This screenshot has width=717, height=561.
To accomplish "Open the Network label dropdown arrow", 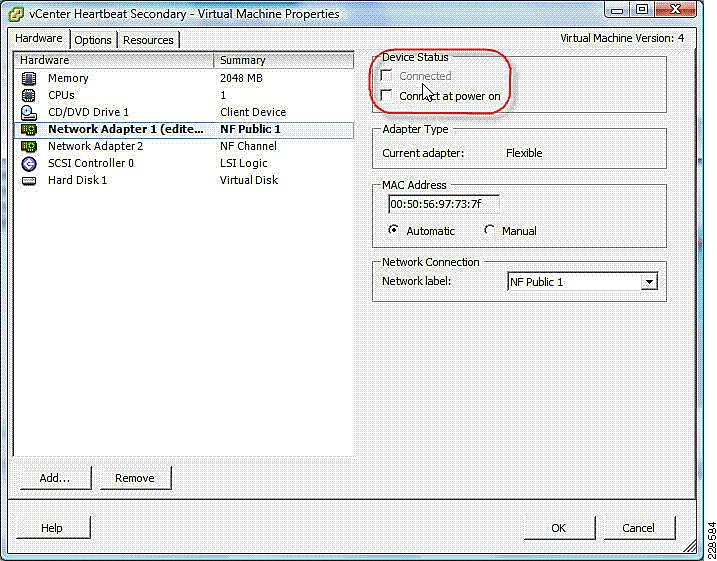I will click(649, 282).
